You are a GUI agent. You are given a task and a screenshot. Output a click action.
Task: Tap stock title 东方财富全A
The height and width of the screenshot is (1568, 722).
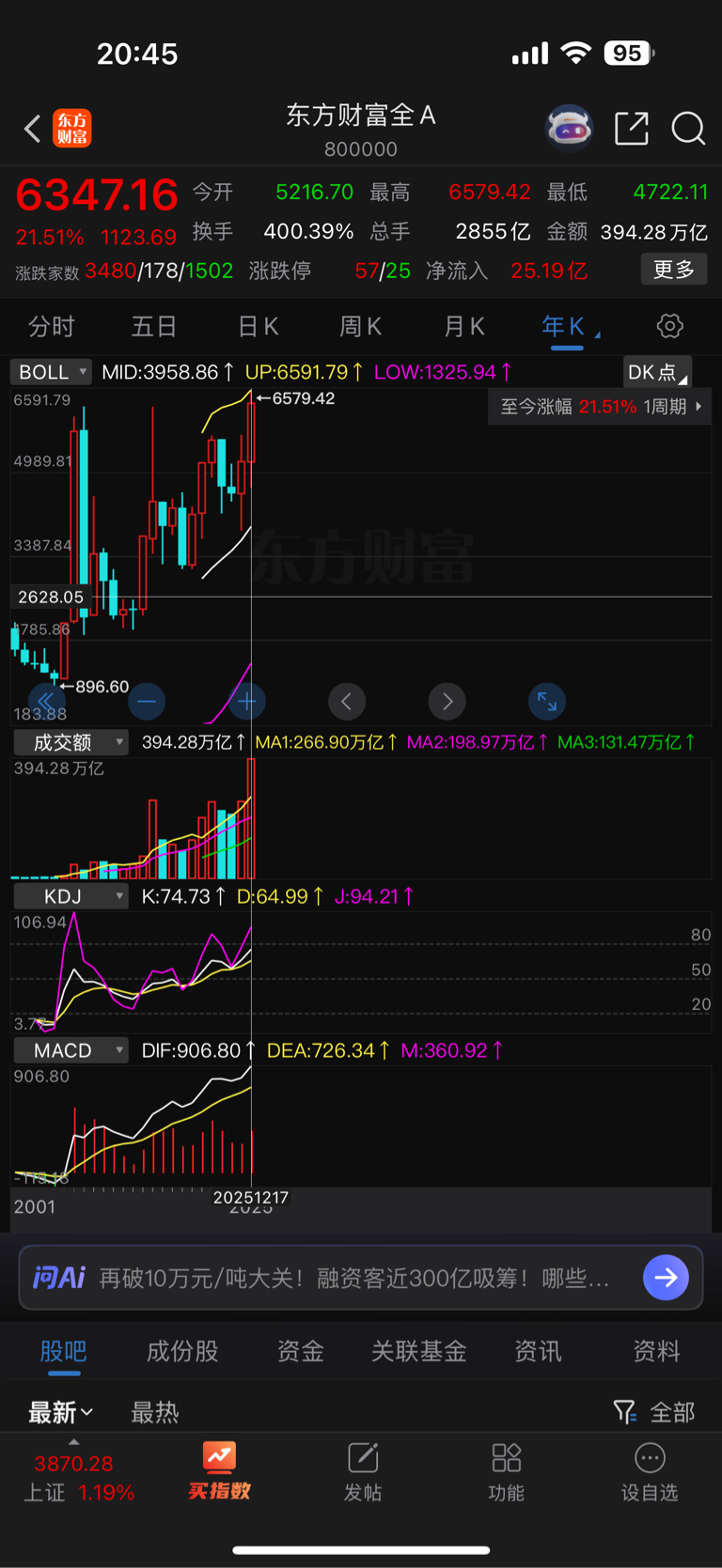(361, 116)
